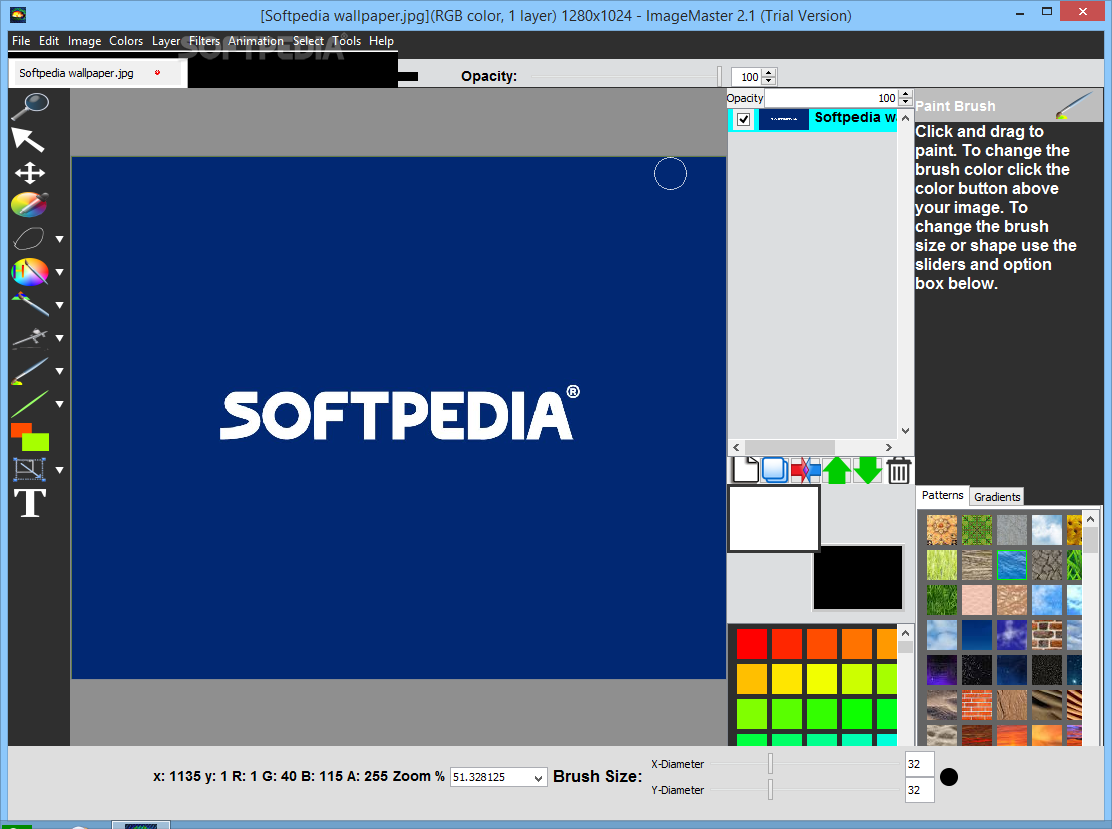Image resolution: width=1112 pixels, height=829 pixels.
Task: Open the File menu
Action: click(x=21, y=41)
